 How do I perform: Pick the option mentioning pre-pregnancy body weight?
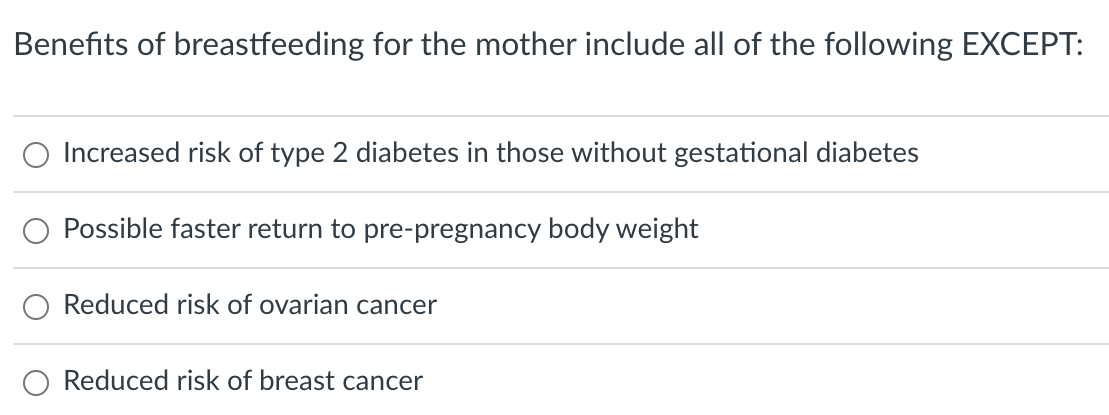35,230
